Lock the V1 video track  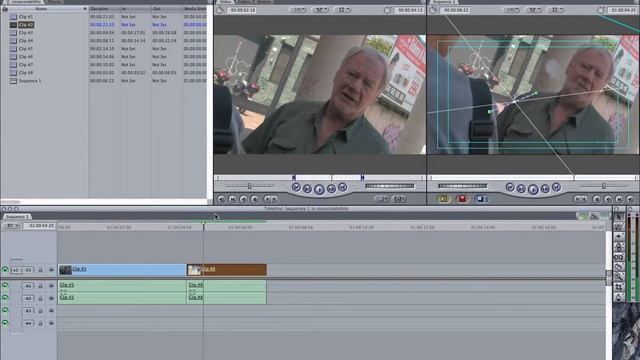click(x=40, y=270)
